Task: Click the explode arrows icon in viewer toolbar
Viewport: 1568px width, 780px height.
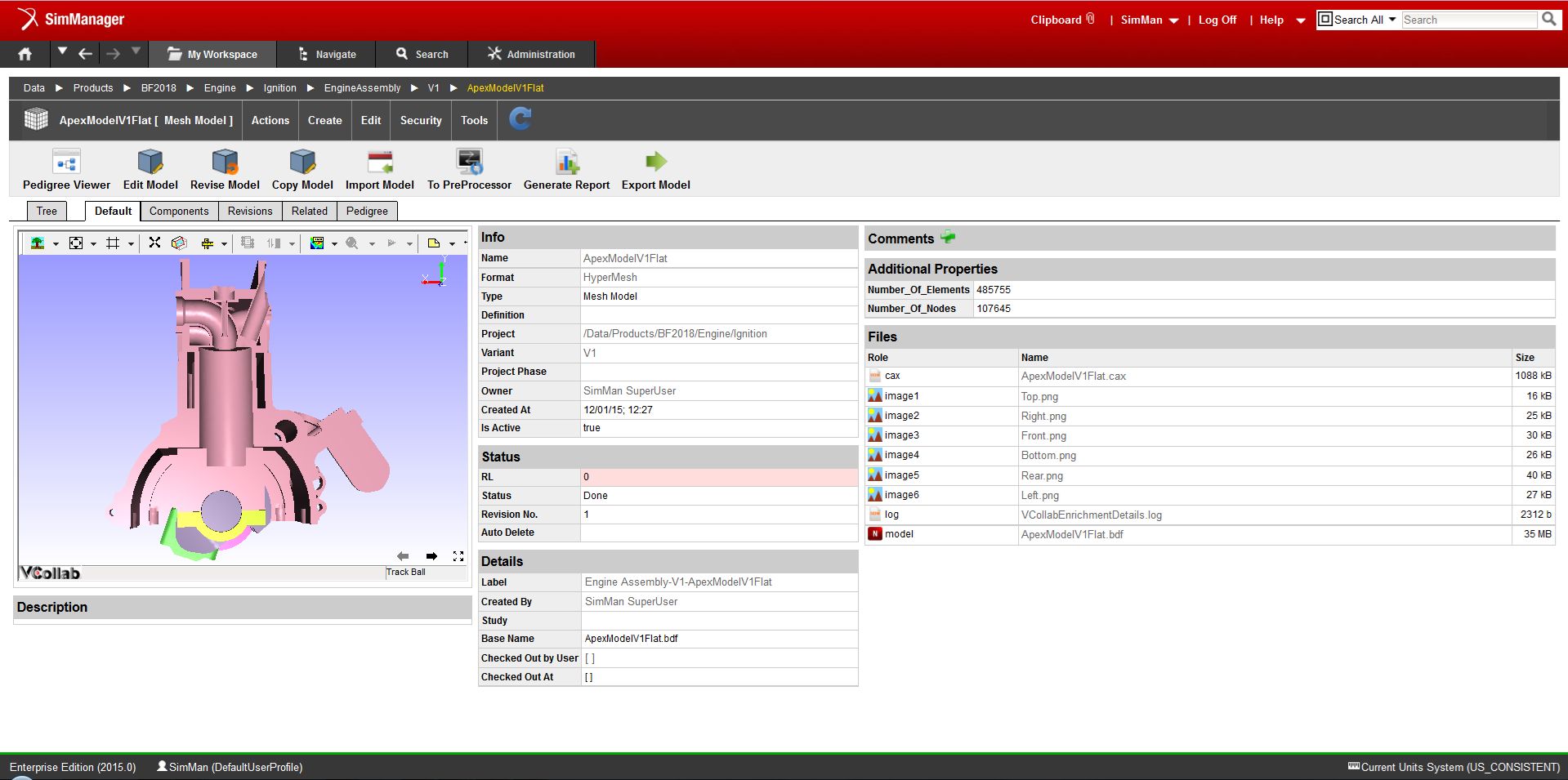Action: point(154,243)
